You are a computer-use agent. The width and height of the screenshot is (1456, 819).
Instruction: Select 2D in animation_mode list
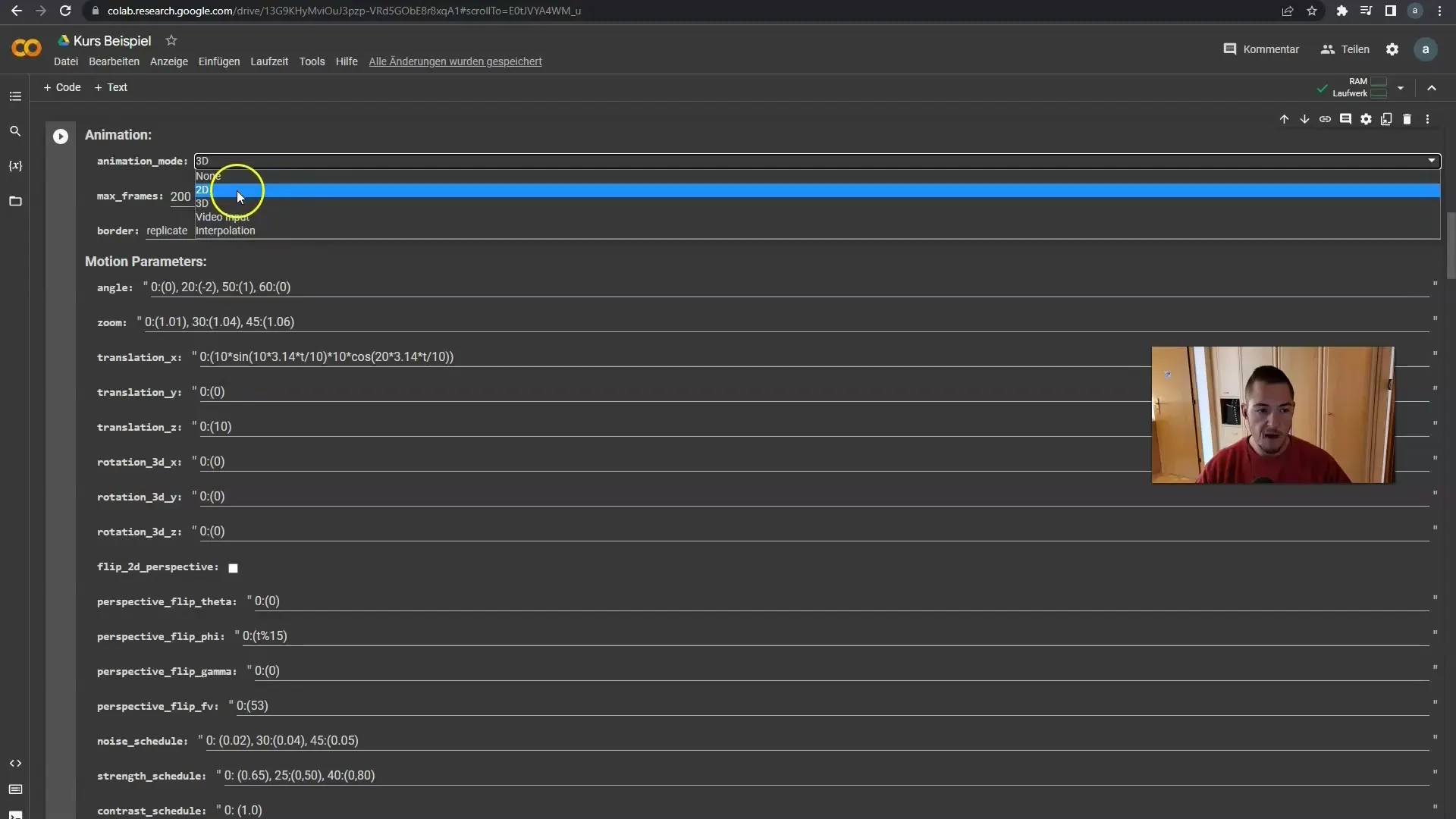point(817,190)
